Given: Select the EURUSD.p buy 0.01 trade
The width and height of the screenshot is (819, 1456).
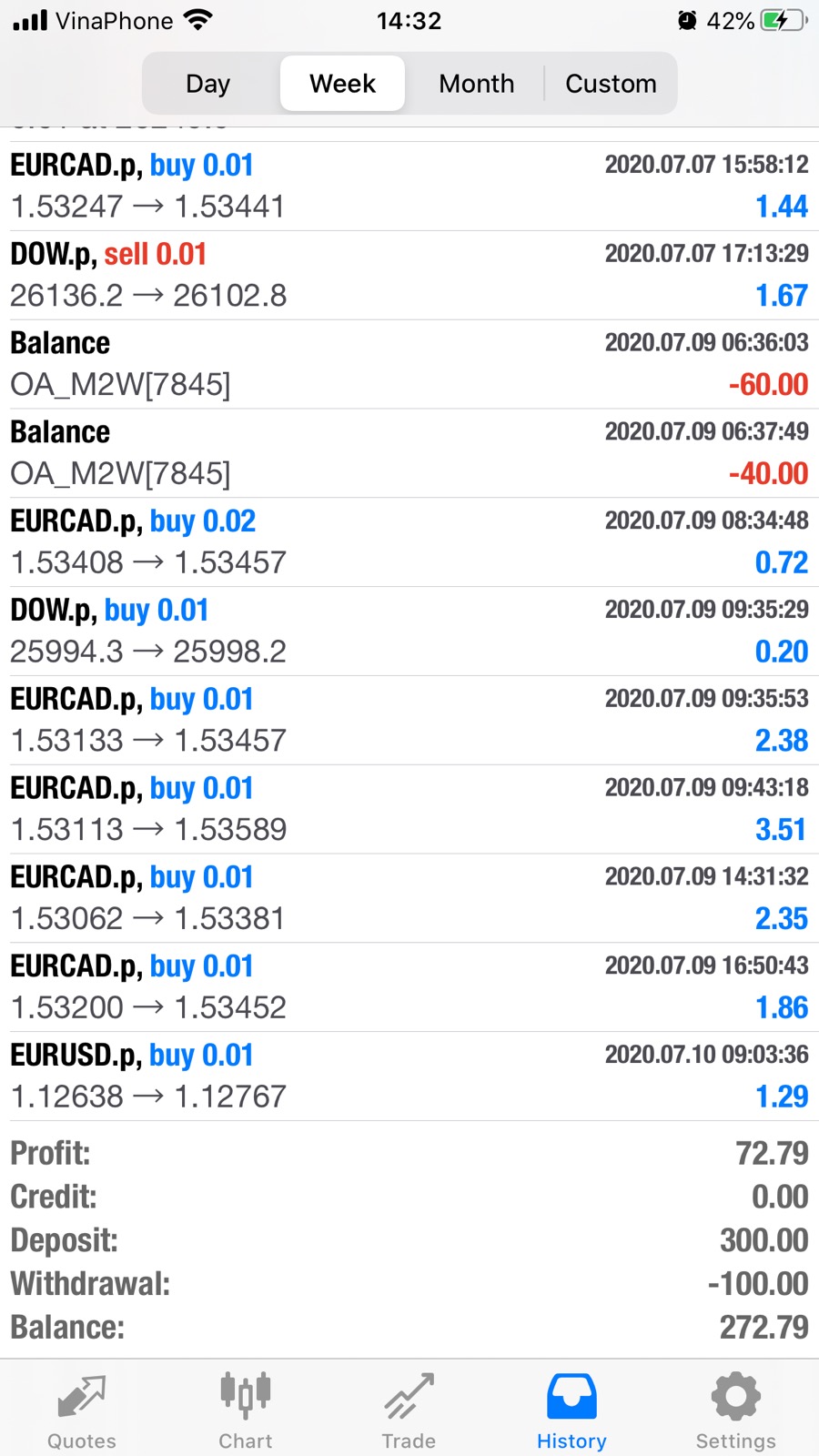Looking at the screenshot, I should [409, 1077].
